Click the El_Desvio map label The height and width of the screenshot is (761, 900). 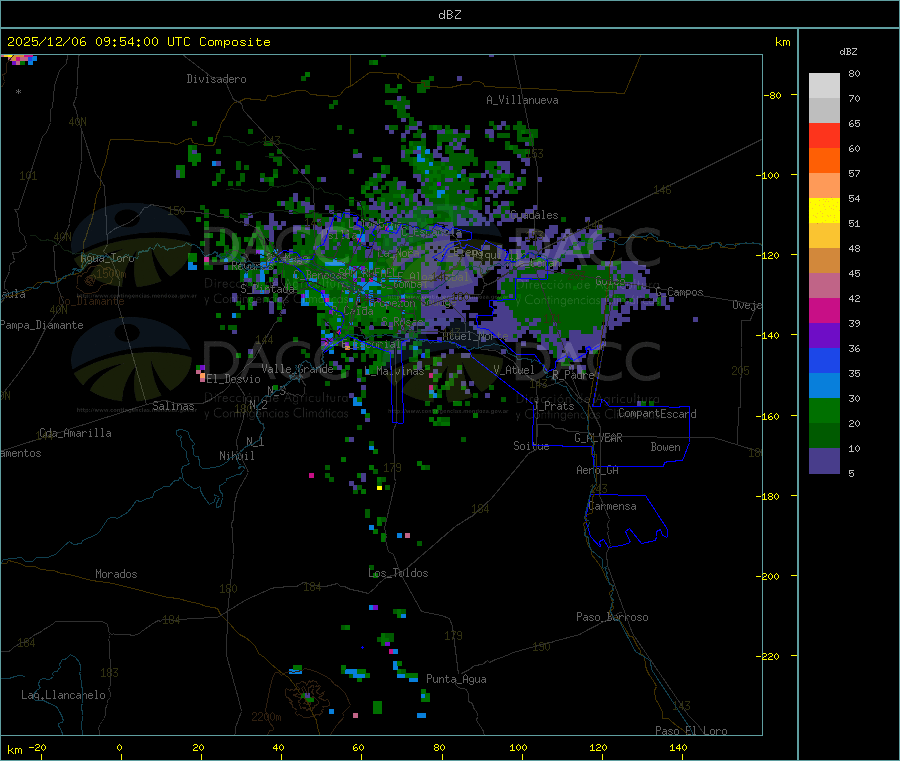click(x=234, y=379)
